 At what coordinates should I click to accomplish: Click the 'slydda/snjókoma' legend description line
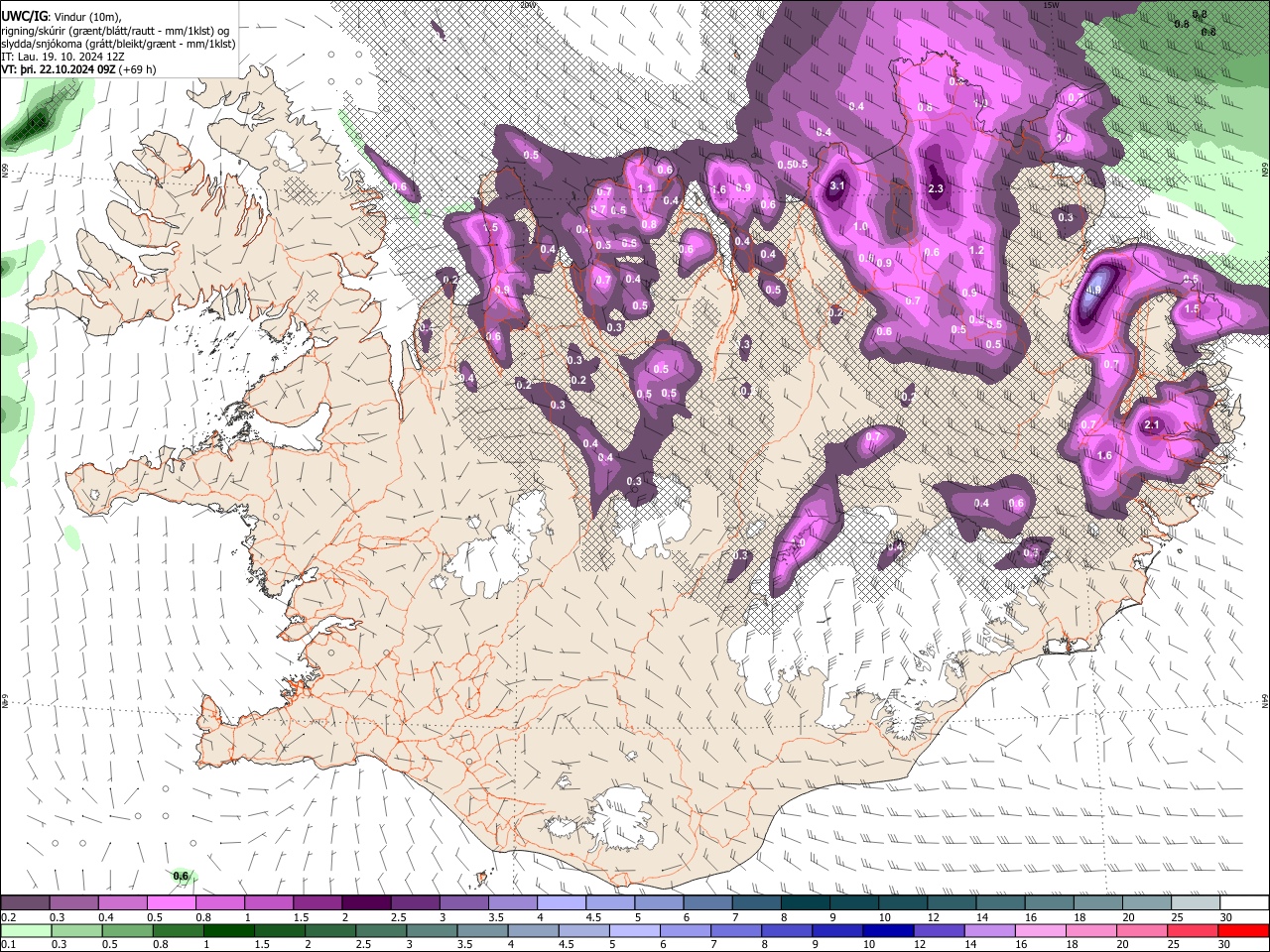118,44
